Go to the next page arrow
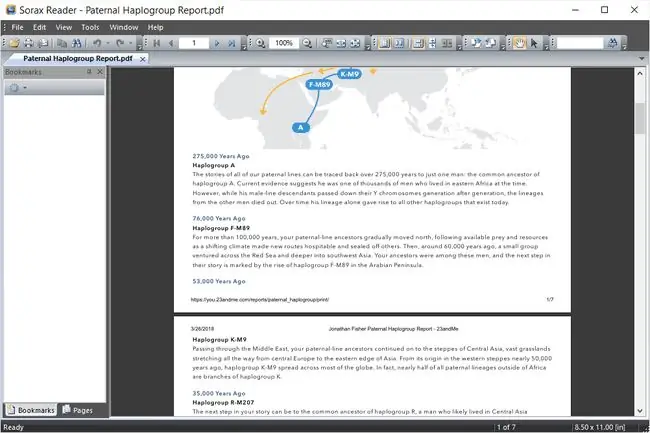Viewport: 650px width, 433px height. coord(217,43)
